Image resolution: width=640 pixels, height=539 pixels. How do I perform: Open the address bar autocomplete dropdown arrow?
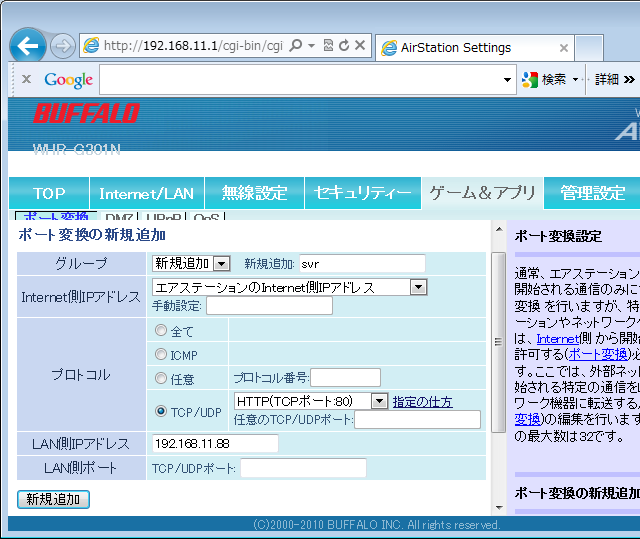pos(311,45)
